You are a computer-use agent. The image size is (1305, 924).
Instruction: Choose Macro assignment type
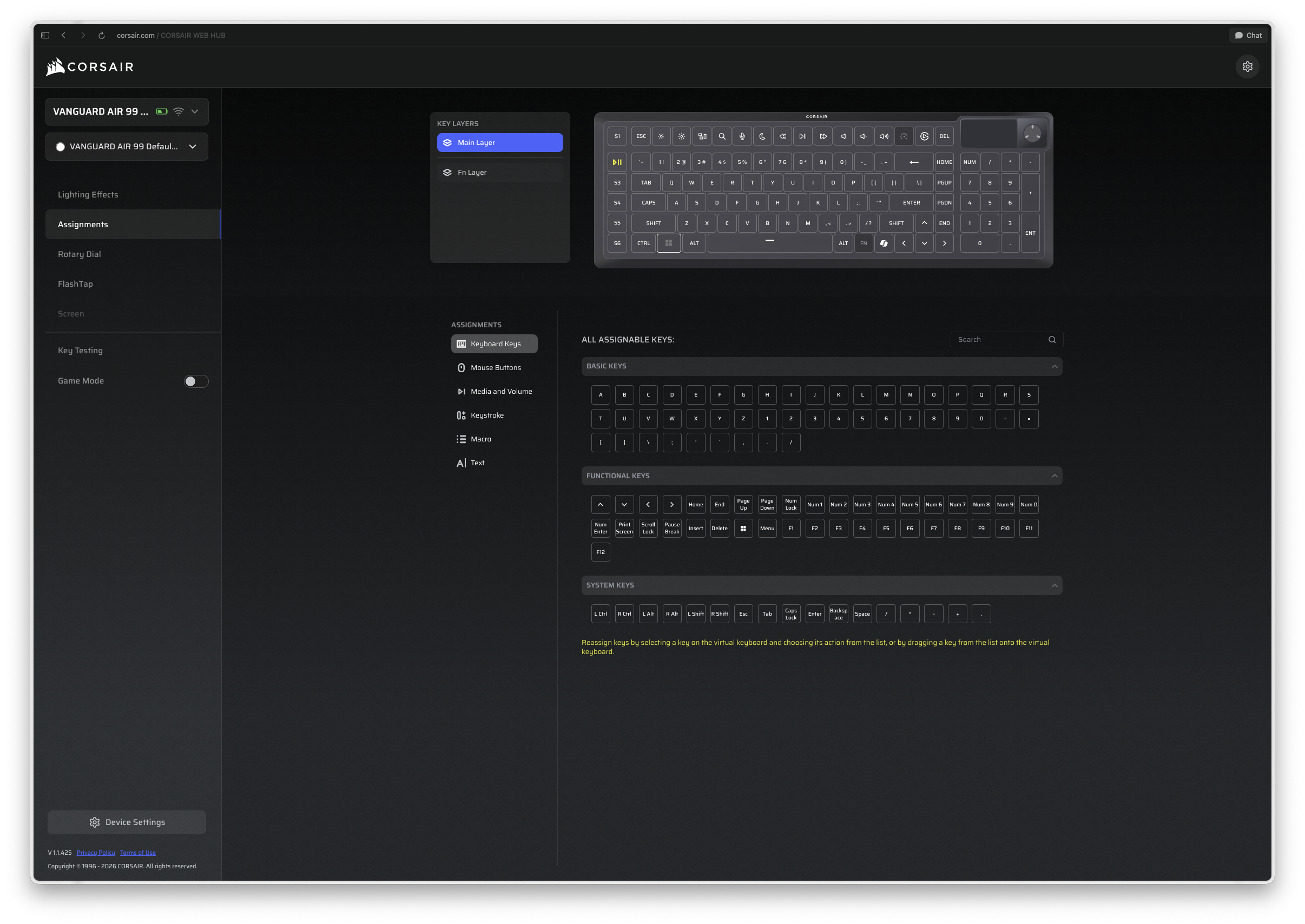(494, 439)
